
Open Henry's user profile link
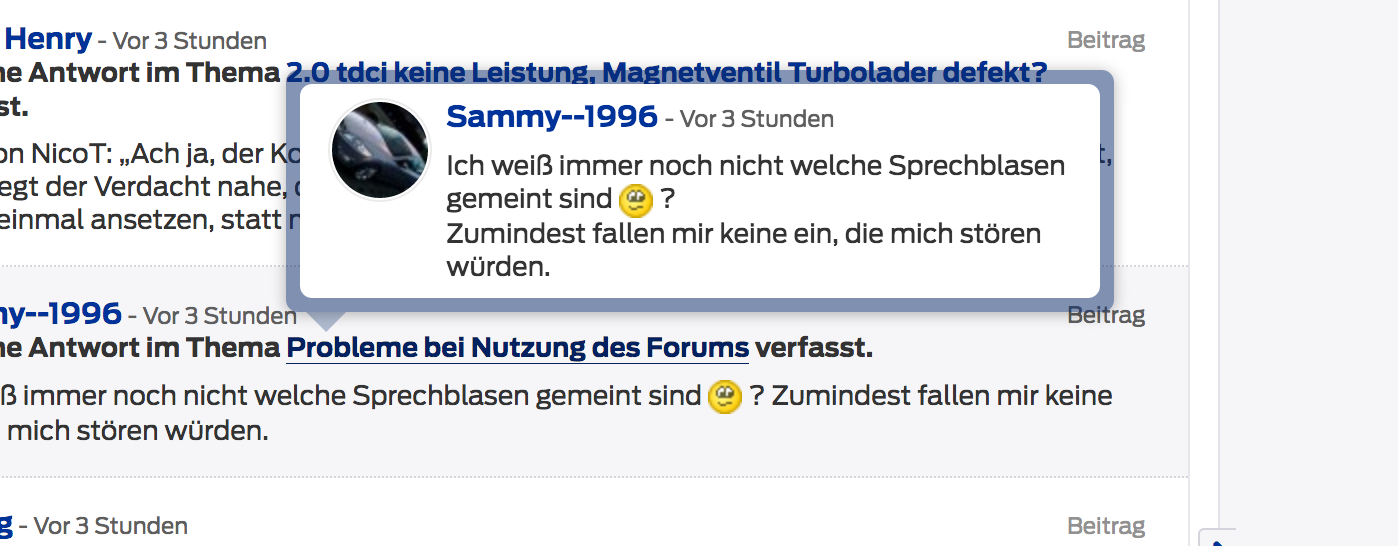pos(48,40)
